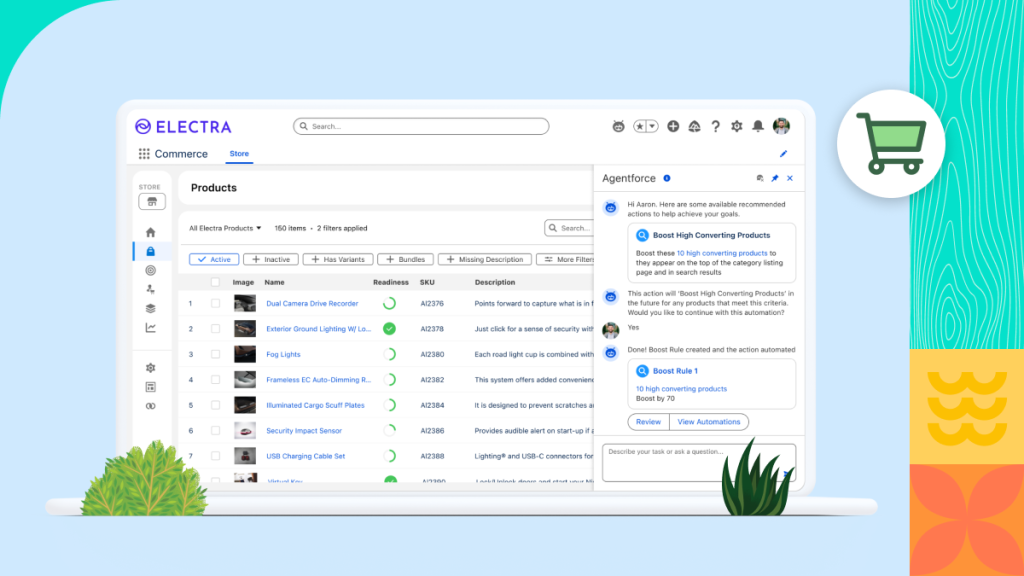Screen dimensions: 1024x576
Task: Click the favorites star icon
Action: click(640, 126)
